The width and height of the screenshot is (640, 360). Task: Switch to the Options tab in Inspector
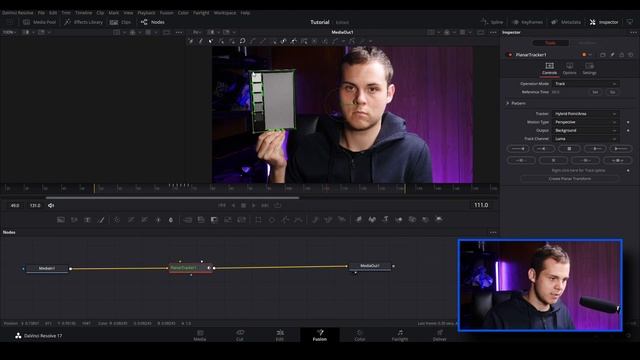pos(569,68)
